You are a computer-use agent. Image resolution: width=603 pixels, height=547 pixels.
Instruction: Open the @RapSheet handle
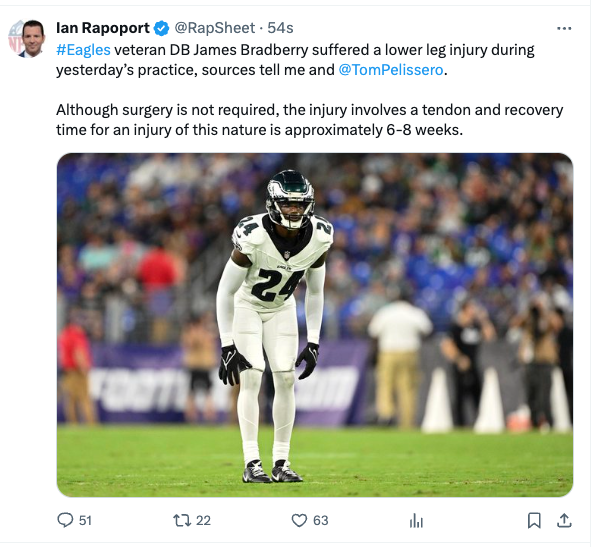215,28
